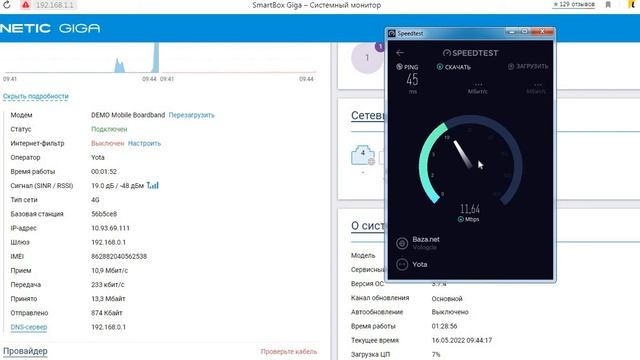
Task: Click the browser bookmark icon
Action: pos(608,4)
